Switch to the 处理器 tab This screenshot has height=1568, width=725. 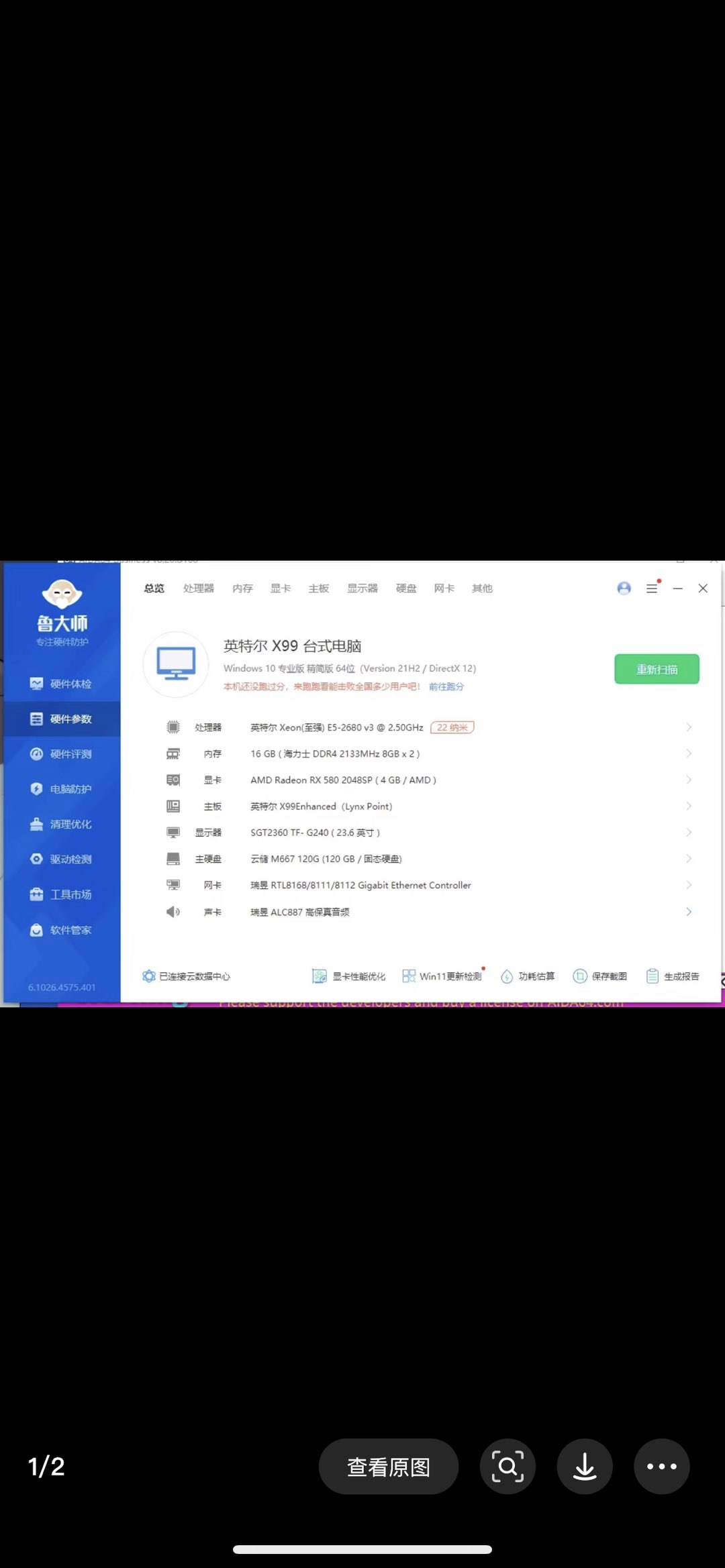(x=198, y=588)
